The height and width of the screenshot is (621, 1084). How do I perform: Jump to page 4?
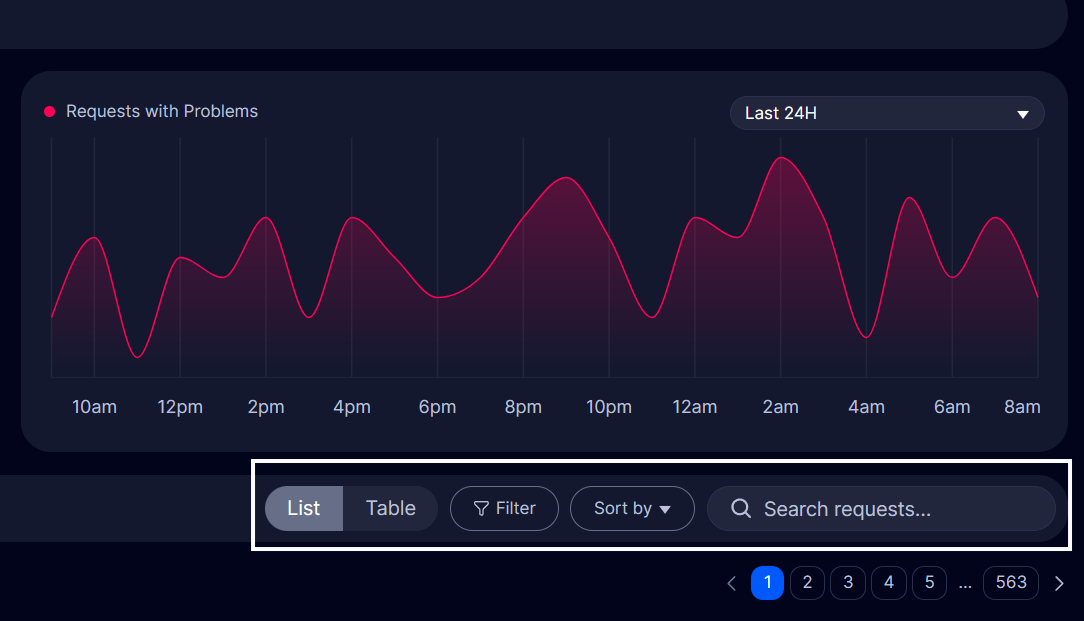point(888,582)
